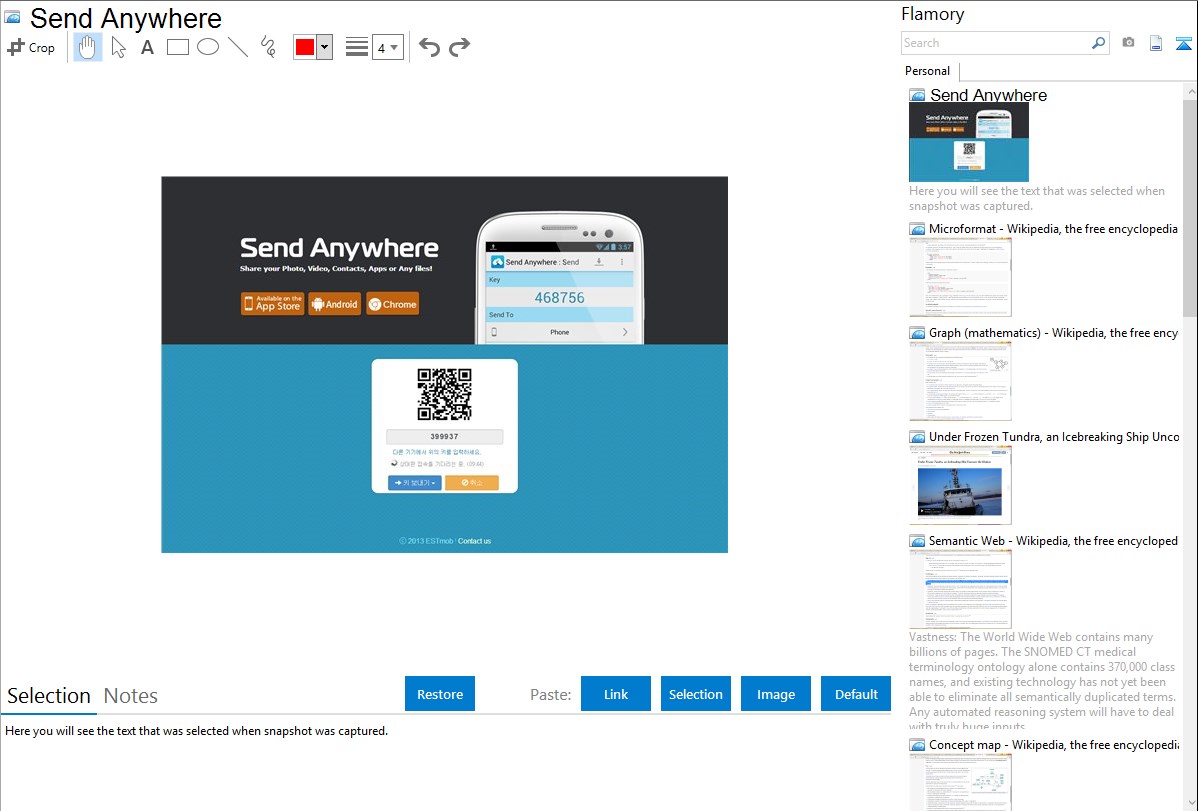Select the freehand scribble tool
1198x811 pixels.
click(268, 47)
